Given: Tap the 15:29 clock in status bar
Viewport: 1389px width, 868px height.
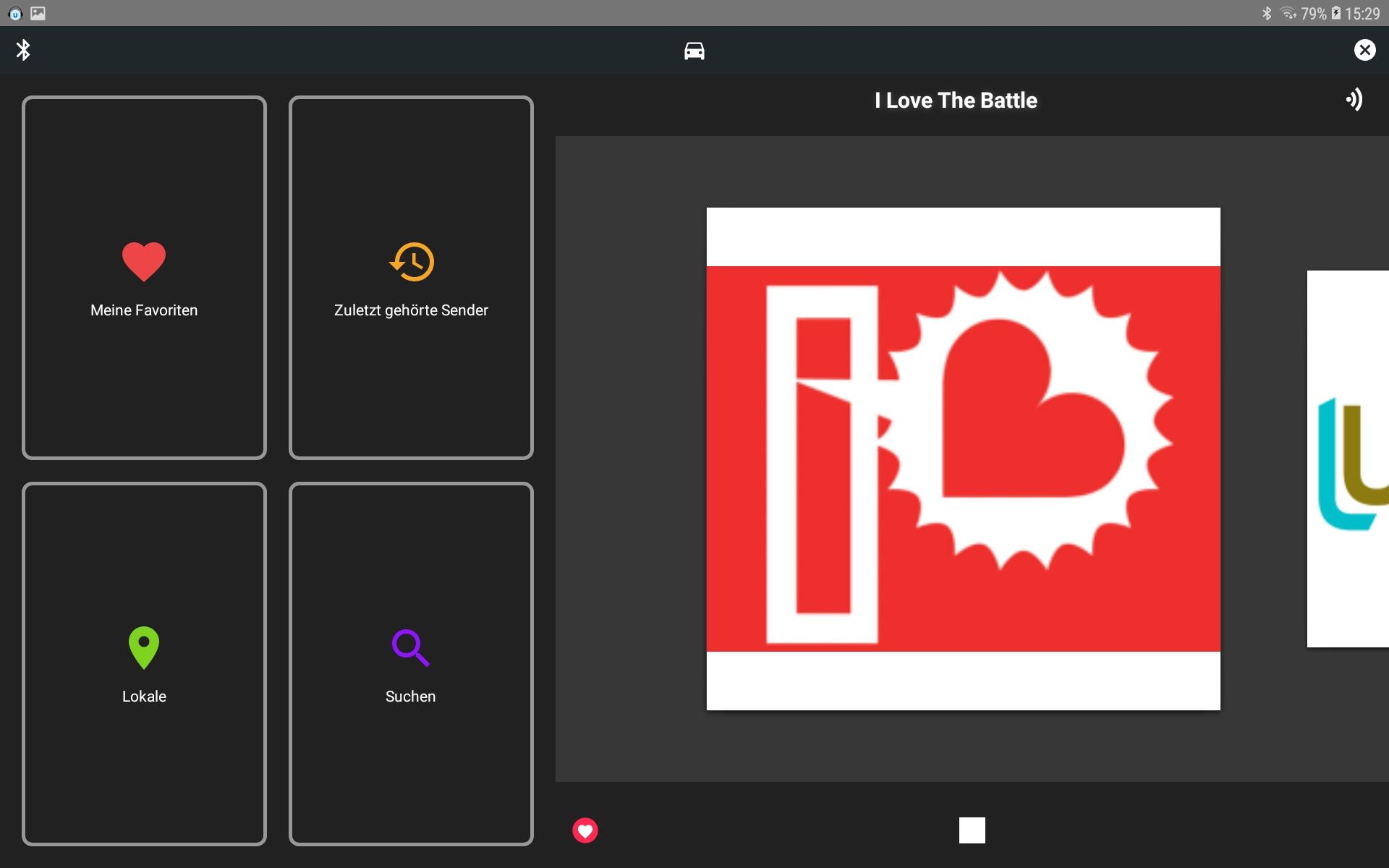Looking at the screenshot, I should click(x=1362, y=13).
